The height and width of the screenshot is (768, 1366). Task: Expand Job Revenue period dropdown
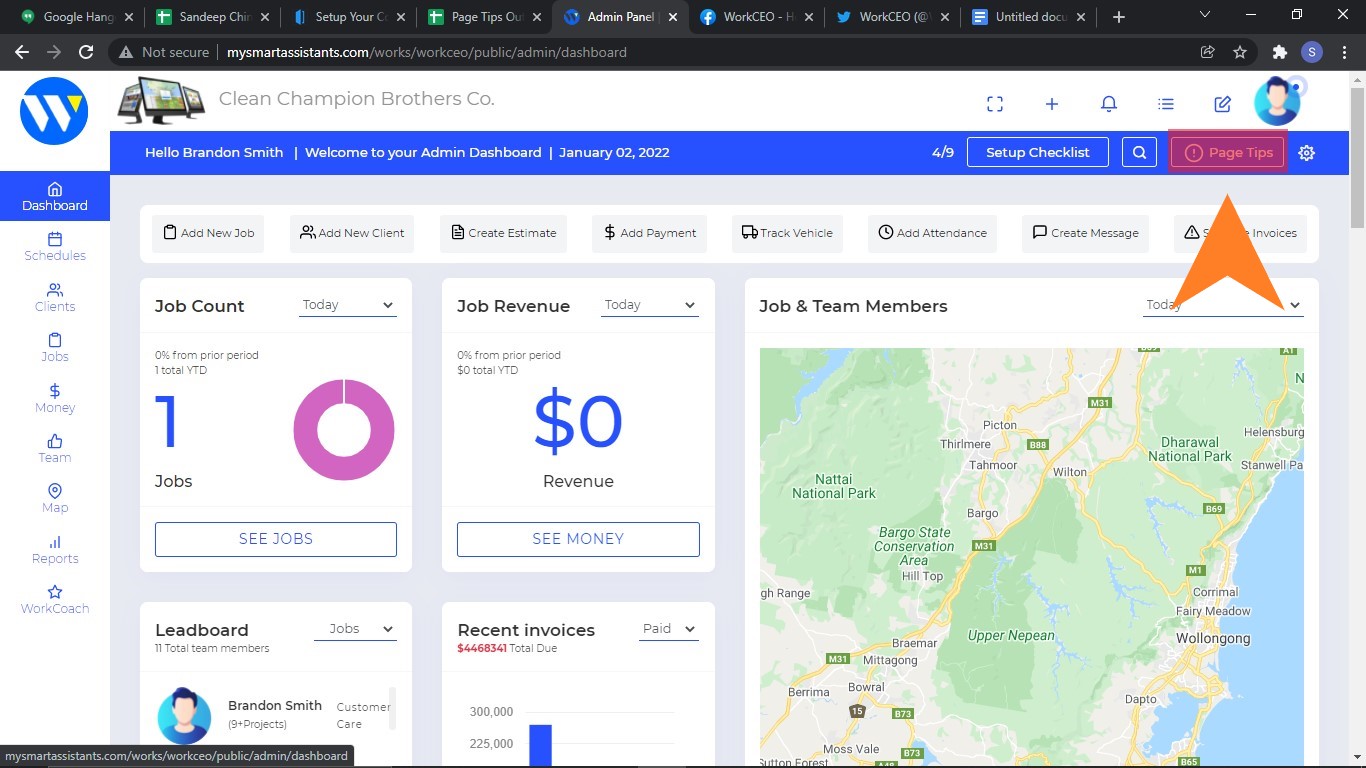tap(650, 305)
